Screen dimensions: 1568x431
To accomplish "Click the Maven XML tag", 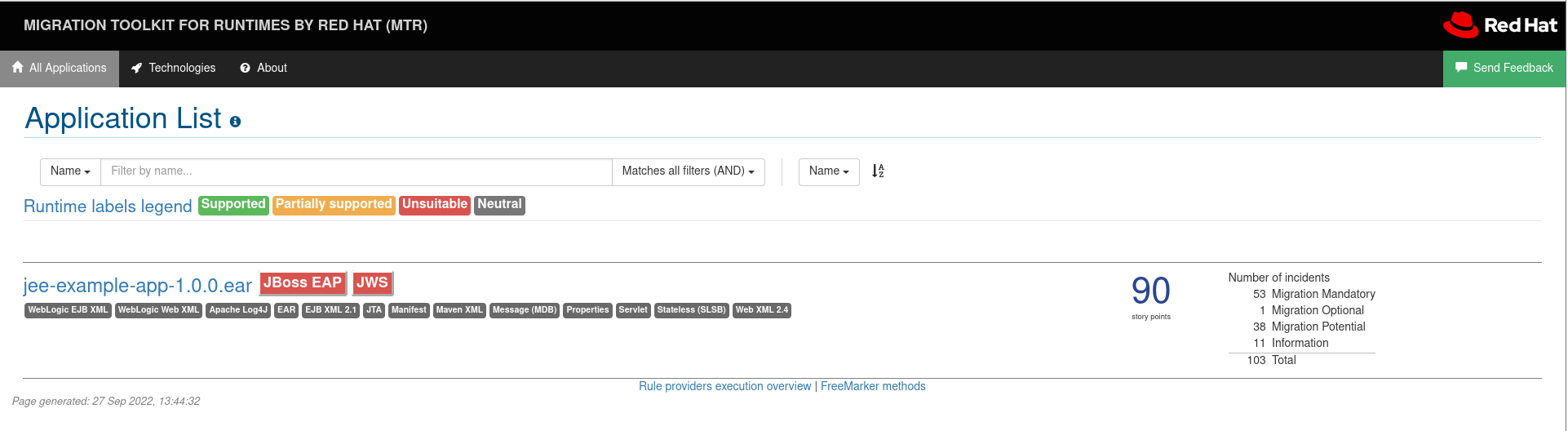I will [459, 310].
